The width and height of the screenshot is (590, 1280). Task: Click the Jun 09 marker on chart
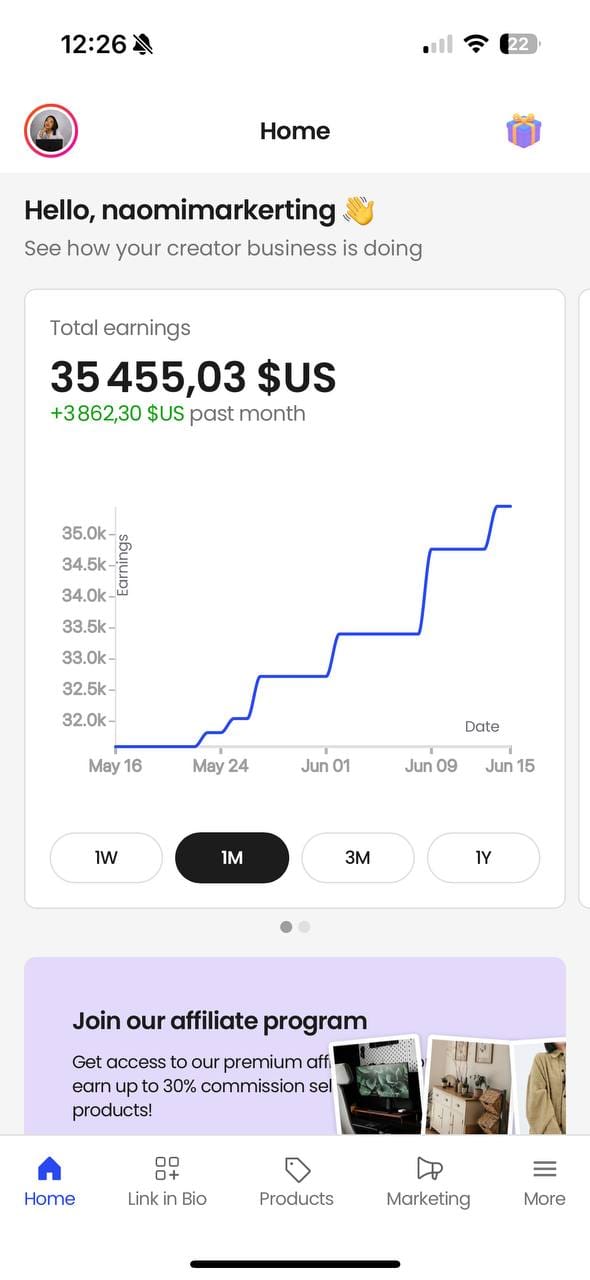431,766
